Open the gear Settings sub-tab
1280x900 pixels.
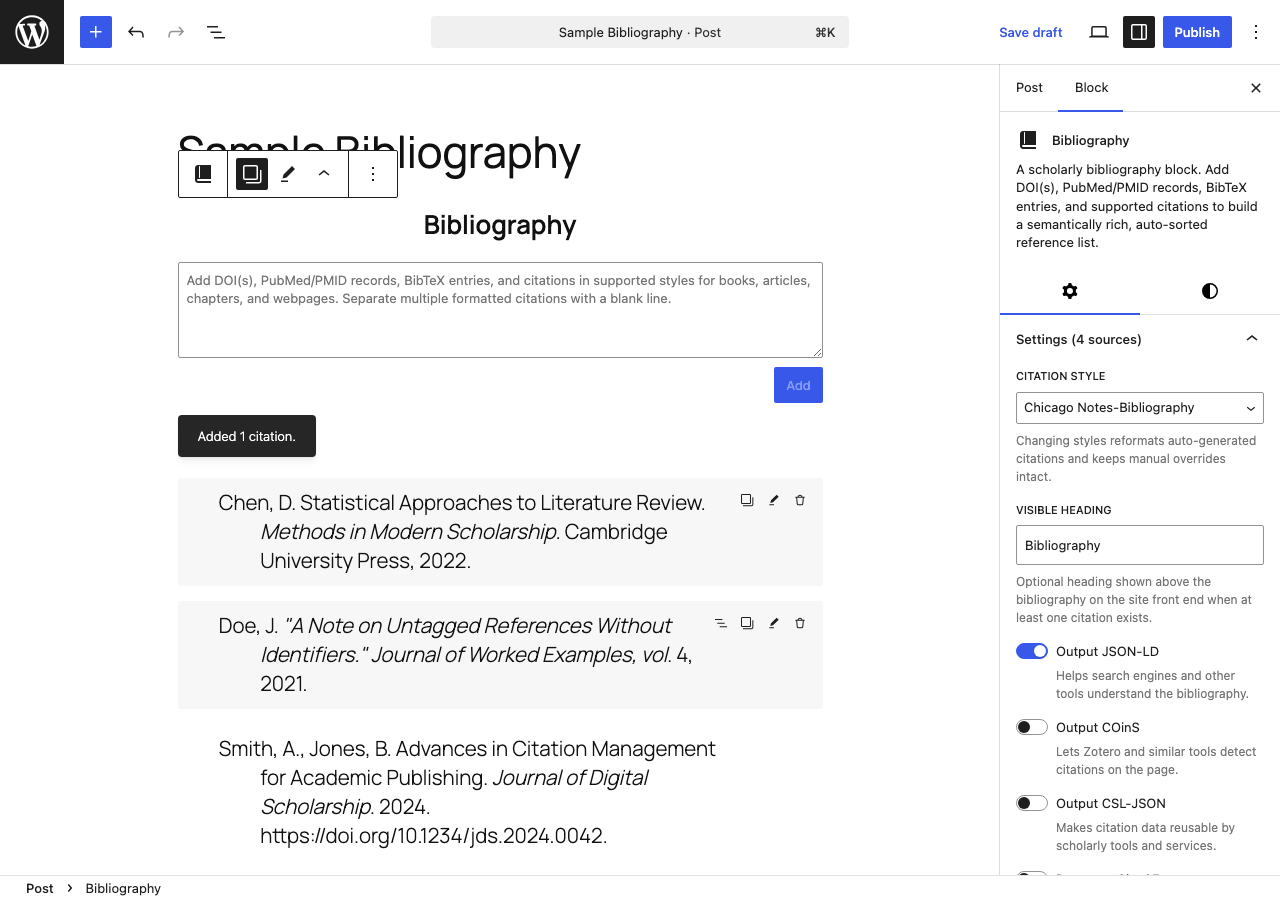tap(1070, 291)
